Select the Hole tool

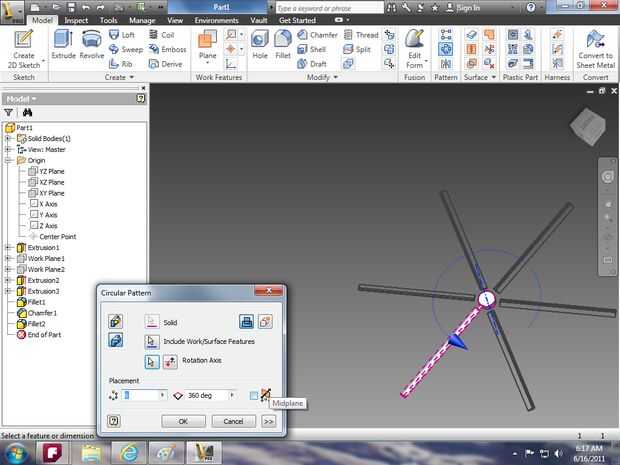pyautogui.click(x=260, y=44)
